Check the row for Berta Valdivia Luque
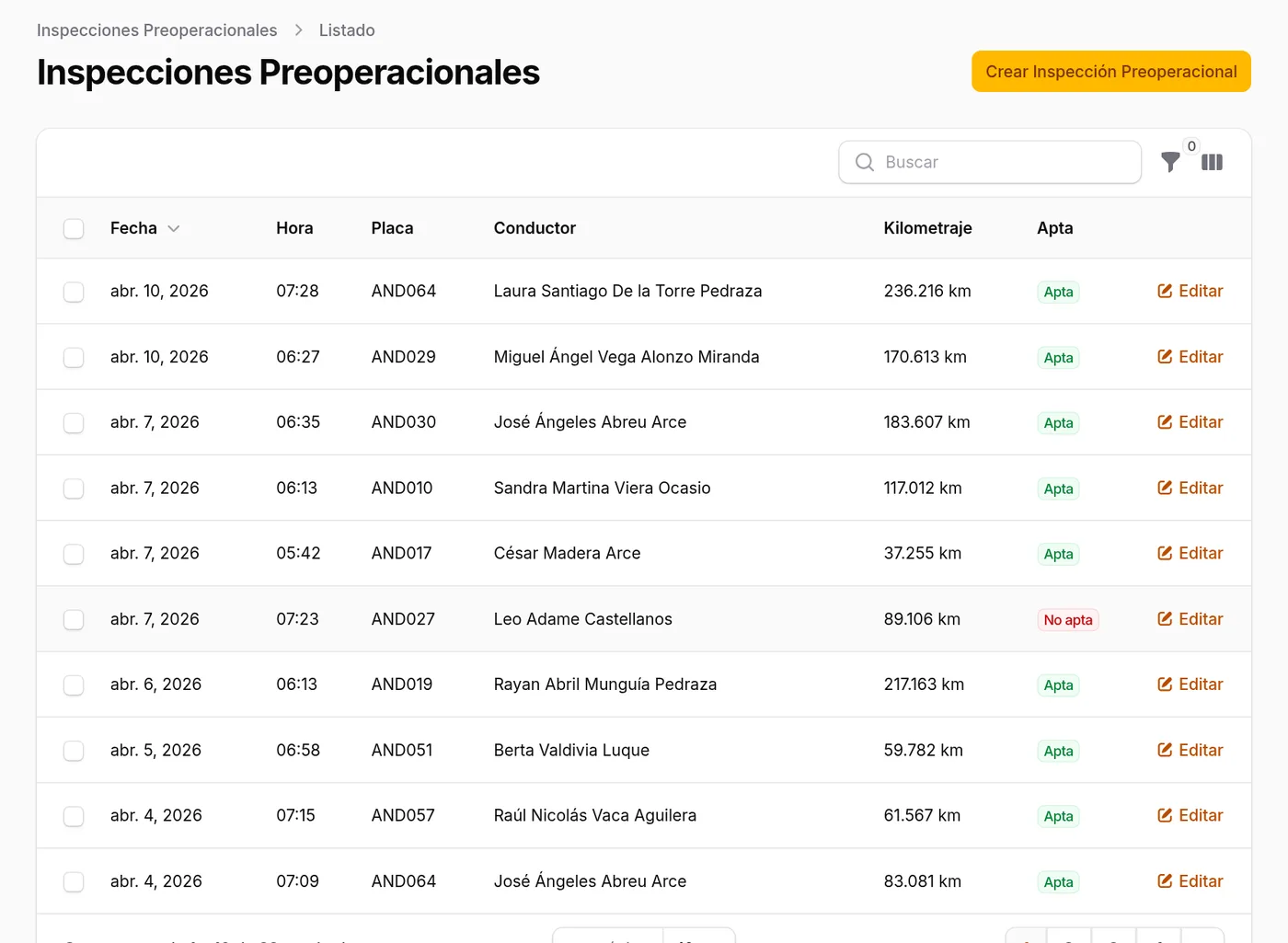 click(74, 751)
